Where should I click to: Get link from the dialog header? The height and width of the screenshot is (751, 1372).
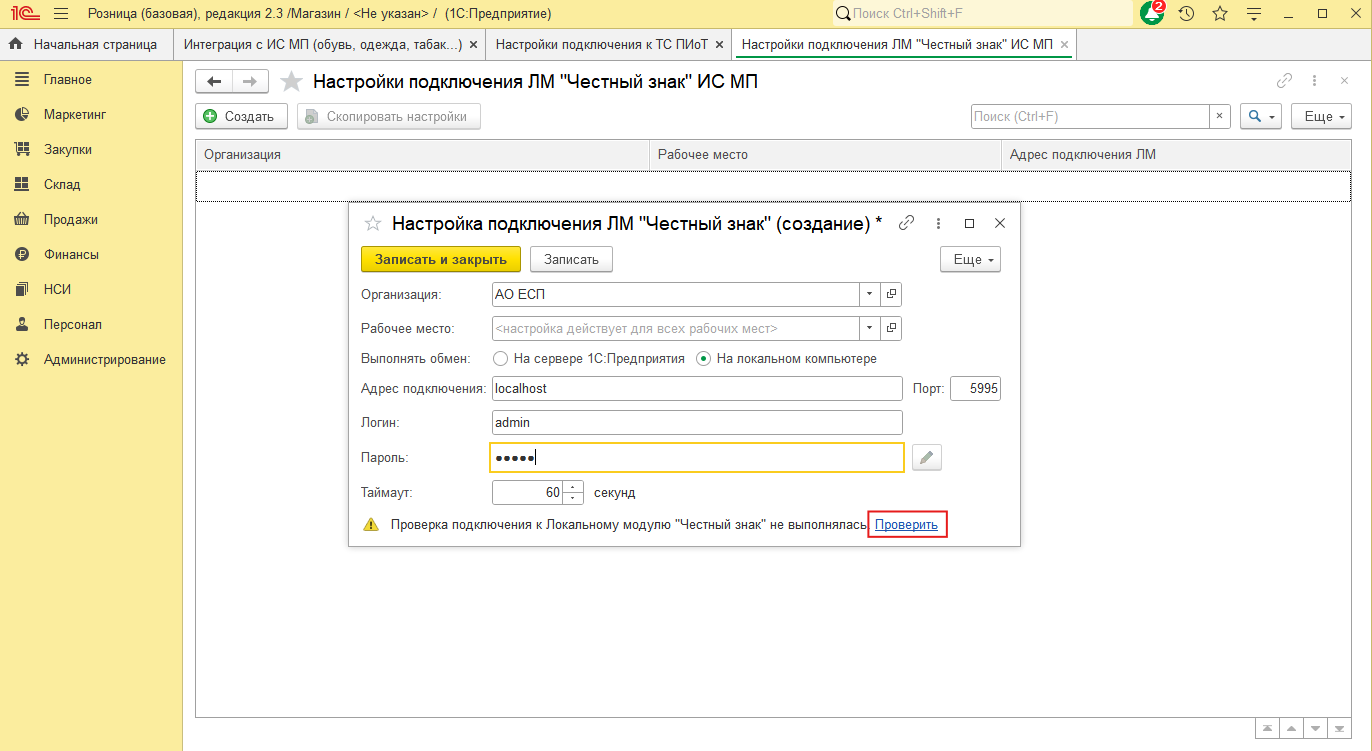[x=907, y=224]
